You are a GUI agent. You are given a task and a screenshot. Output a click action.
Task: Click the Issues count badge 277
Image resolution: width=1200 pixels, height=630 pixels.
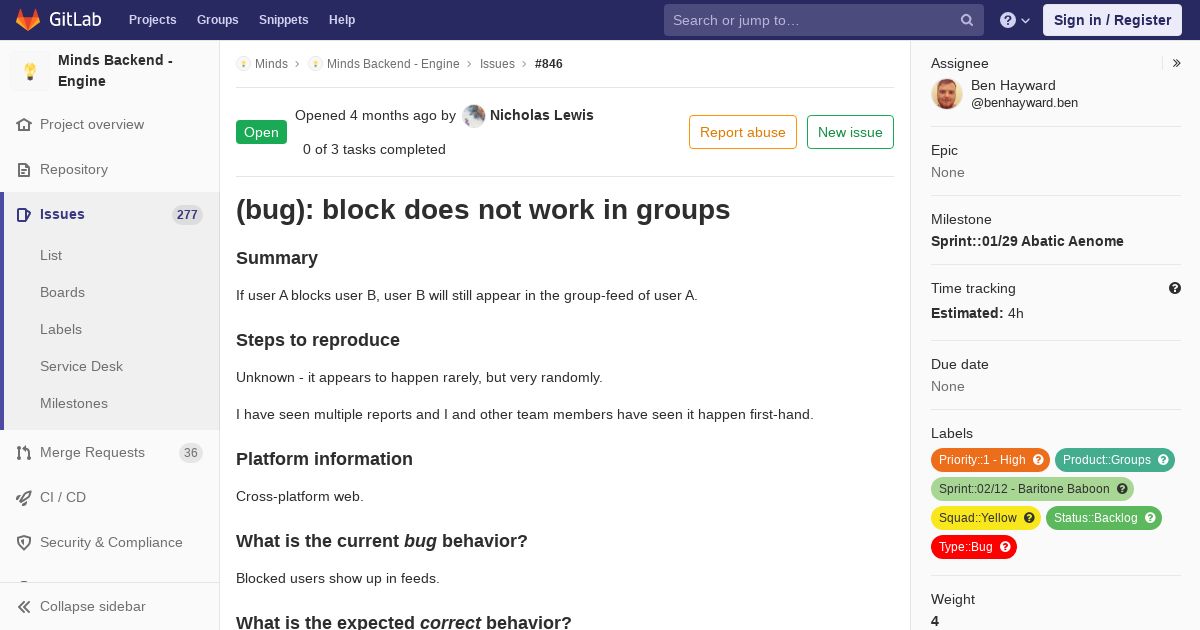pyautogui.click(x=187, y=215)
